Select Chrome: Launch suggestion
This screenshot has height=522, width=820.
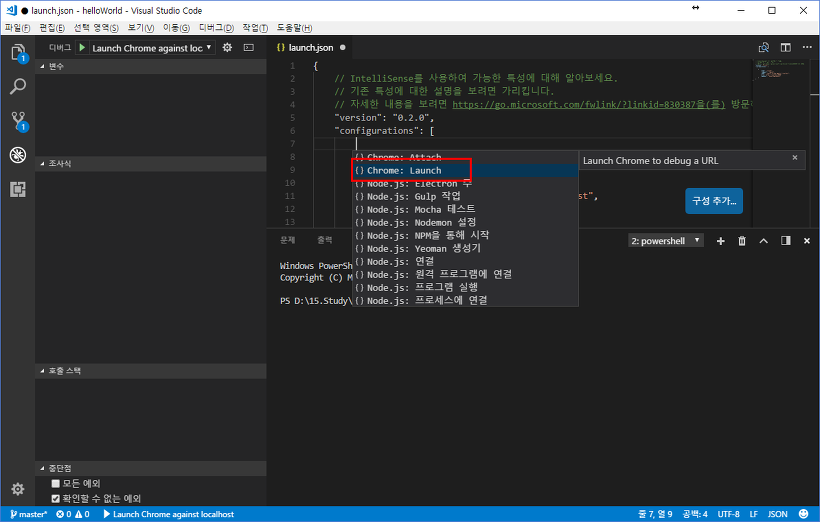465,171
